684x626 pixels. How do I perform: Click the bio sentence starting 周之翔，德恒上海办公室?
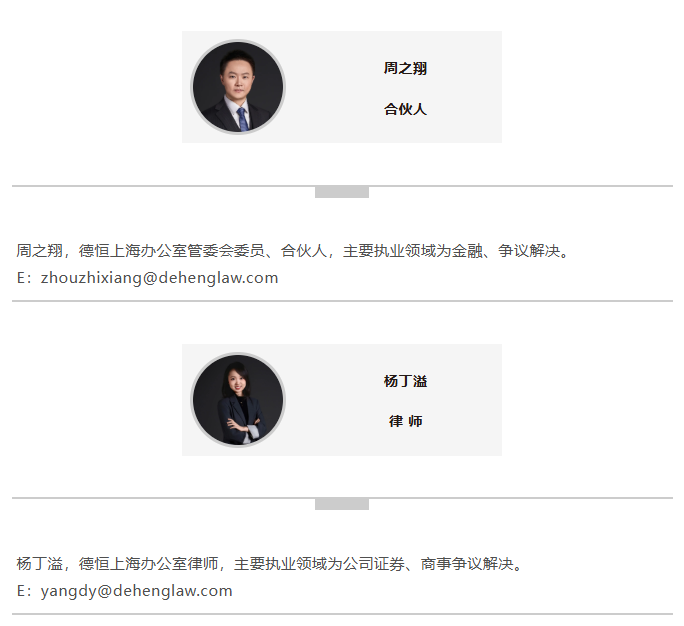pos(293,251)
